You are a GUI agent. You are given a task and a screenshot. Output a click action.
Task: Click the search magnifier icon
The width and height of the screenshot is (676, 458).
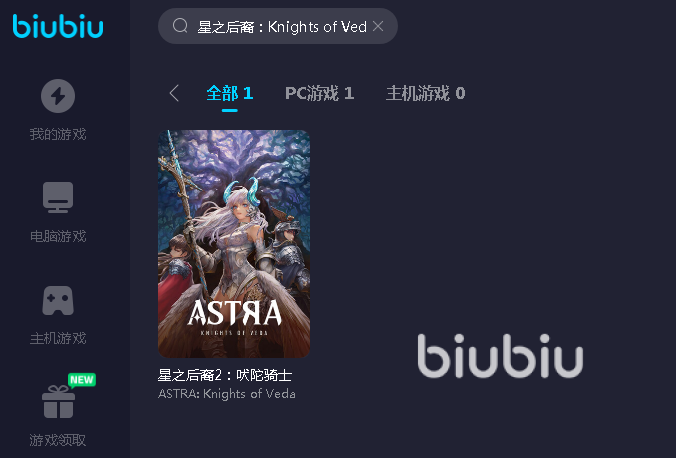(x=180, y=26)
